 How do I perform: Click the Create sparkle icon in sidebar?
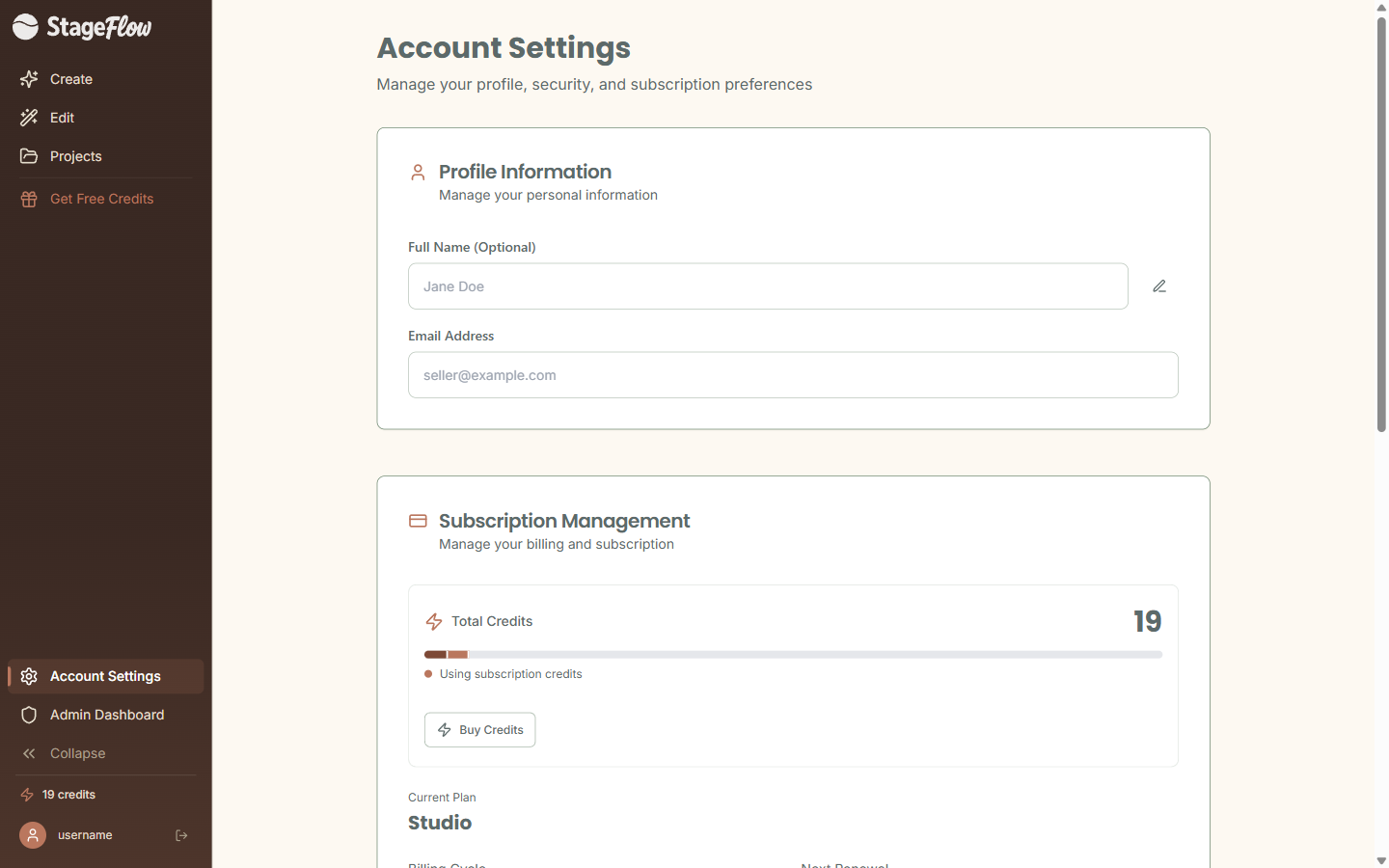pyautogui.click(x=29, y=79)
